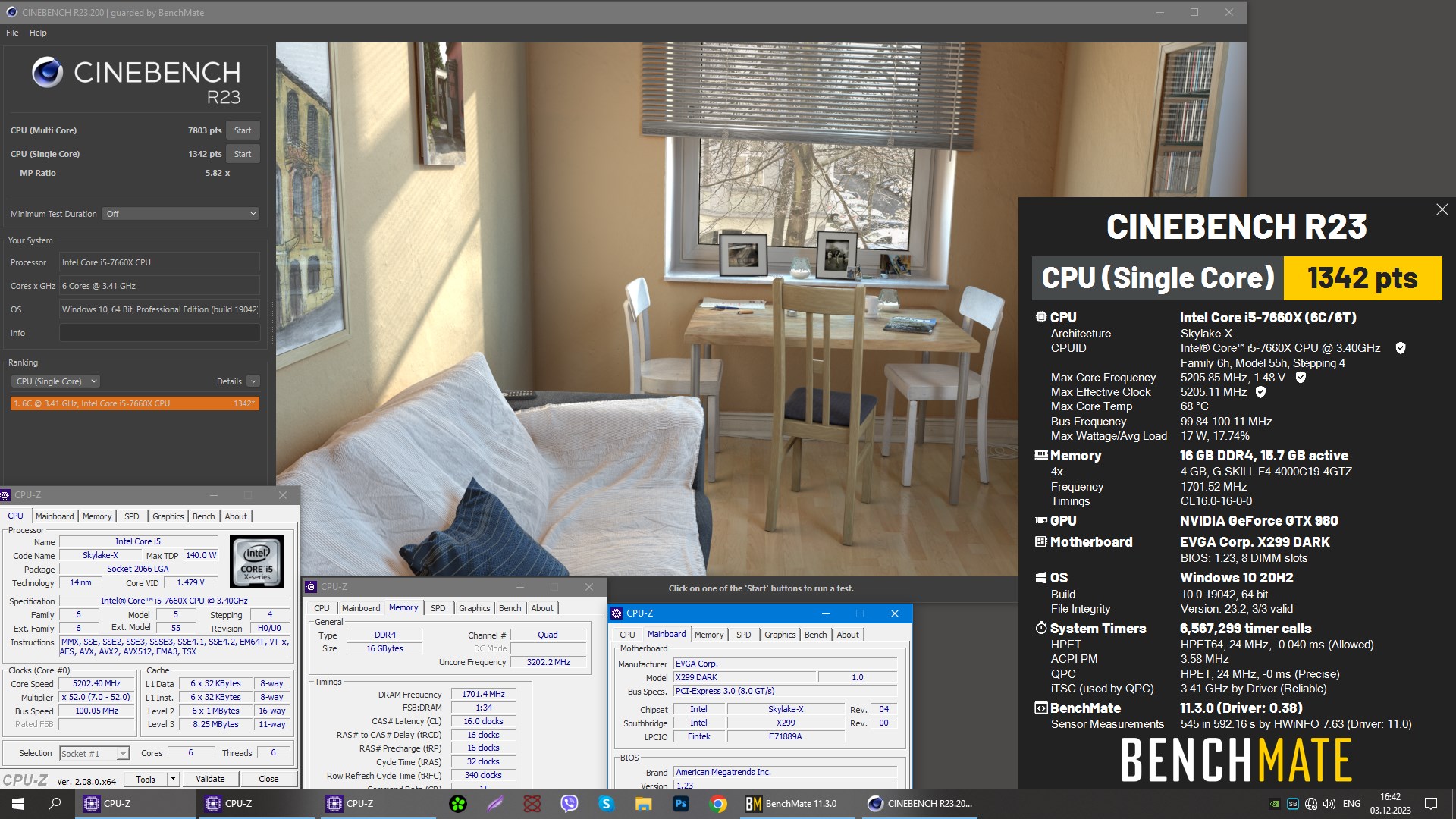Image resolution: width=1456 pixels, height=819 pixels.
Task: Open the File menu in Cinebench
Action: click(x=12, y=33)
